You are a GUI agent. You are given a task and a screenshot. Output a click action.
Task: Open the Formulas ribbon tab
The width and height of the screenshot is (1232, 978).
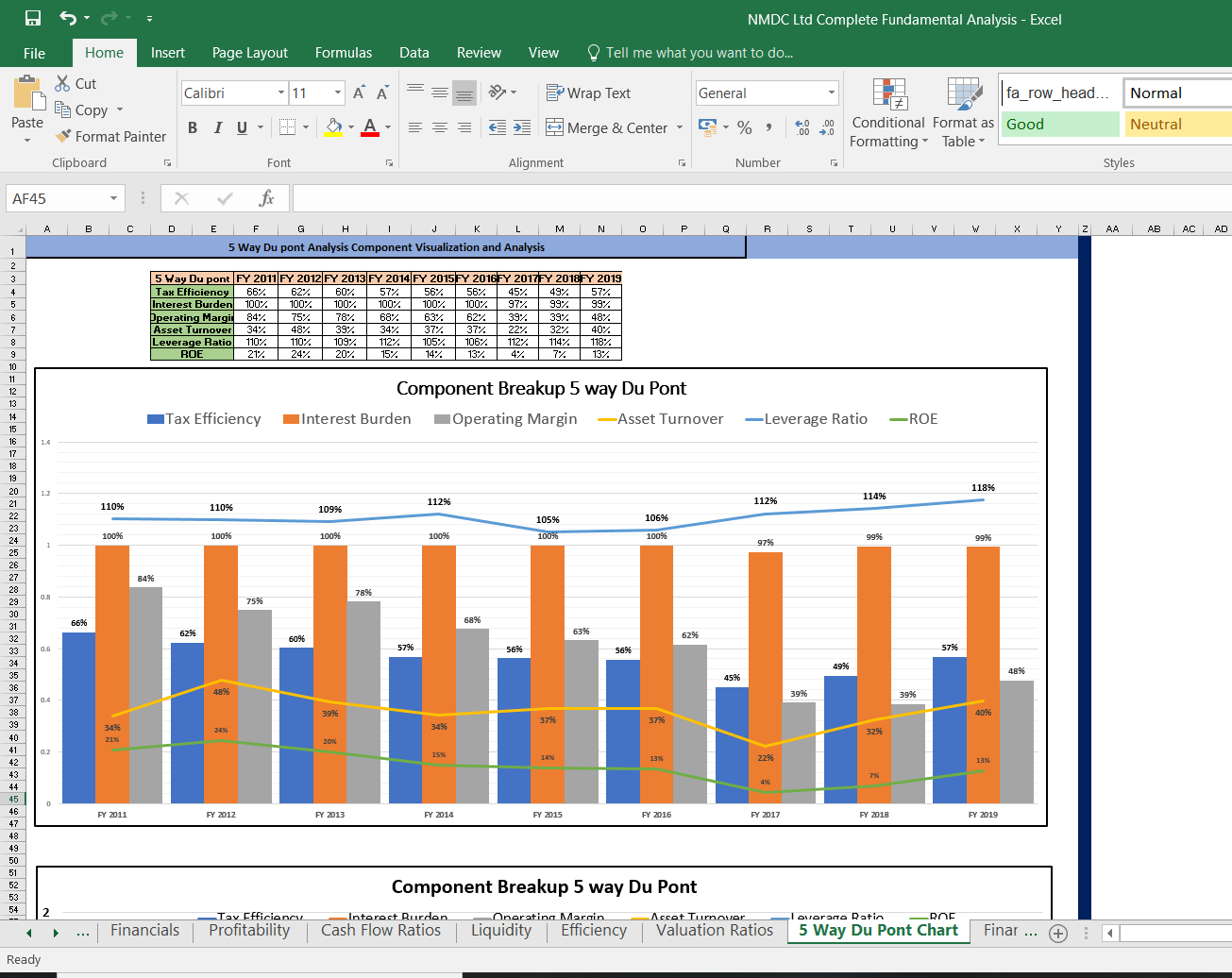click(x=344, y=53)
